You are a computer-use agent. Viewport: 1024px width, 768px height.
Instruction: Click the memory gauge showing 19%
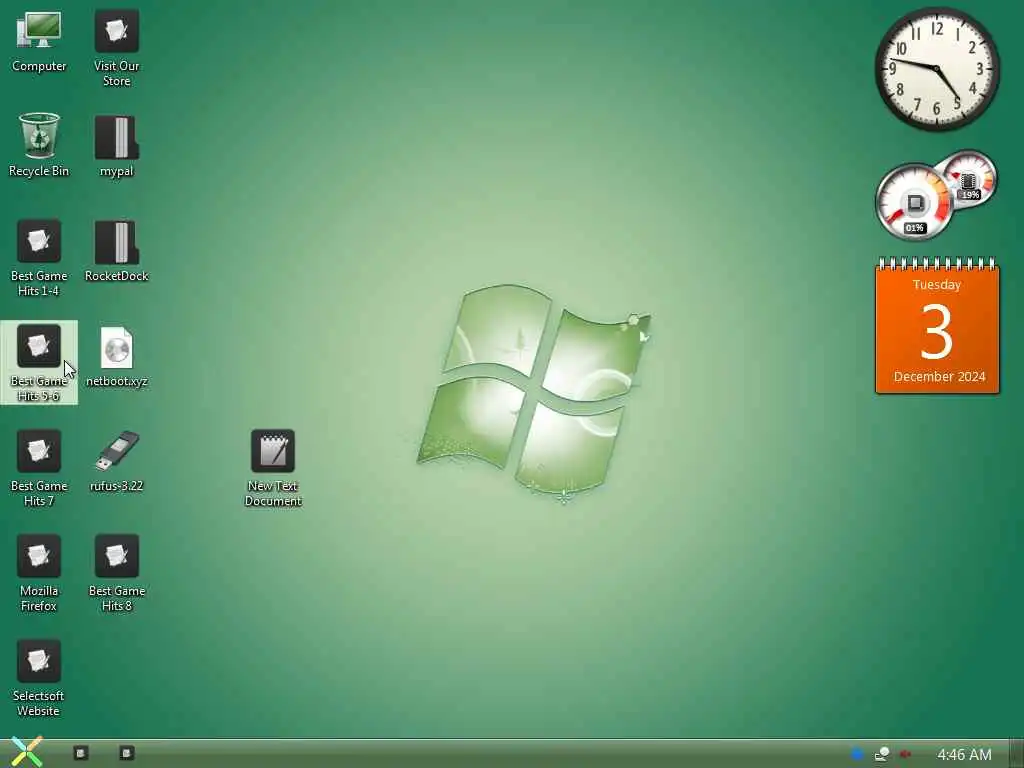(968, 178)
